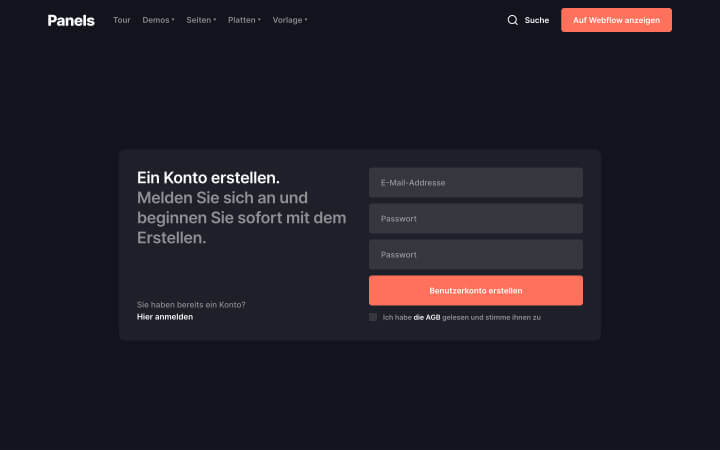Click the Demos dropdown arrow
The image size is (720, 450).
coord(173,20)
